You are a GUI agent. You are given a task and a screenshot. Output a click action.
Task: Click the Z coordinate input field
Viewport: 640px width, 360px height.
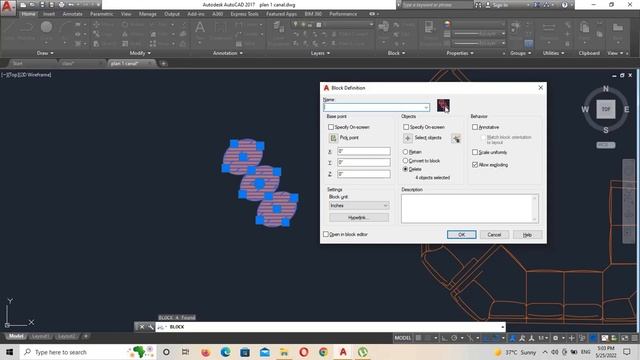tap(364, 174)
